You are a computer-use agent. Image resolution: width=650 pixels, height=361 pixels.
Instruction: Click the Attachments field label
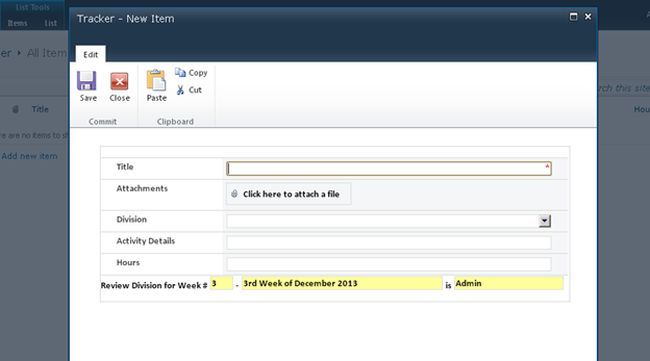(x=142, y=189)
